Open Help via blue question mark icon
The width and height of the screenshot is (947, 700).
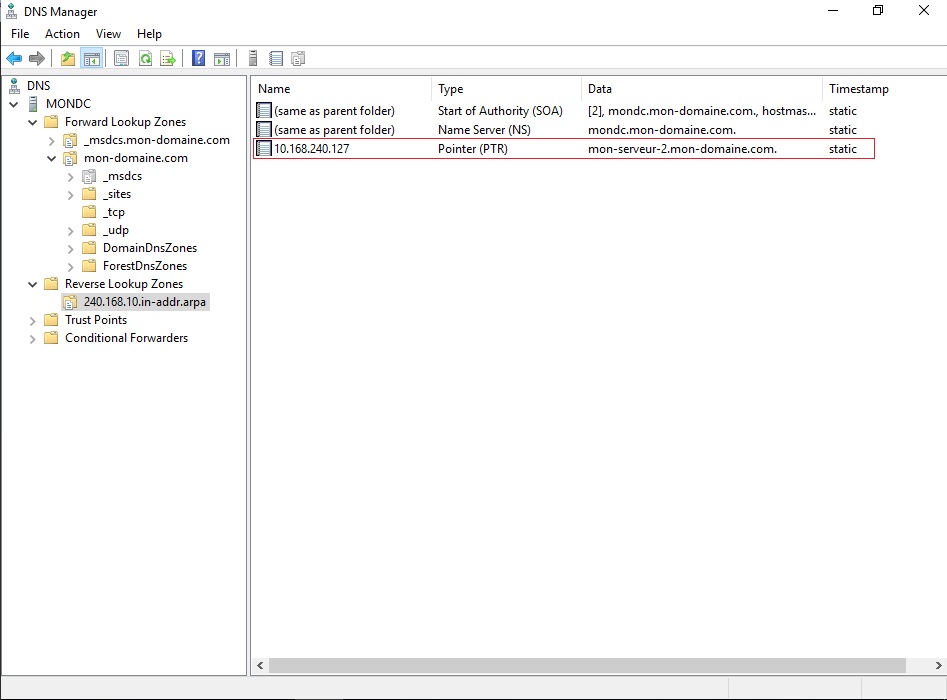click(x=198, y=59)
